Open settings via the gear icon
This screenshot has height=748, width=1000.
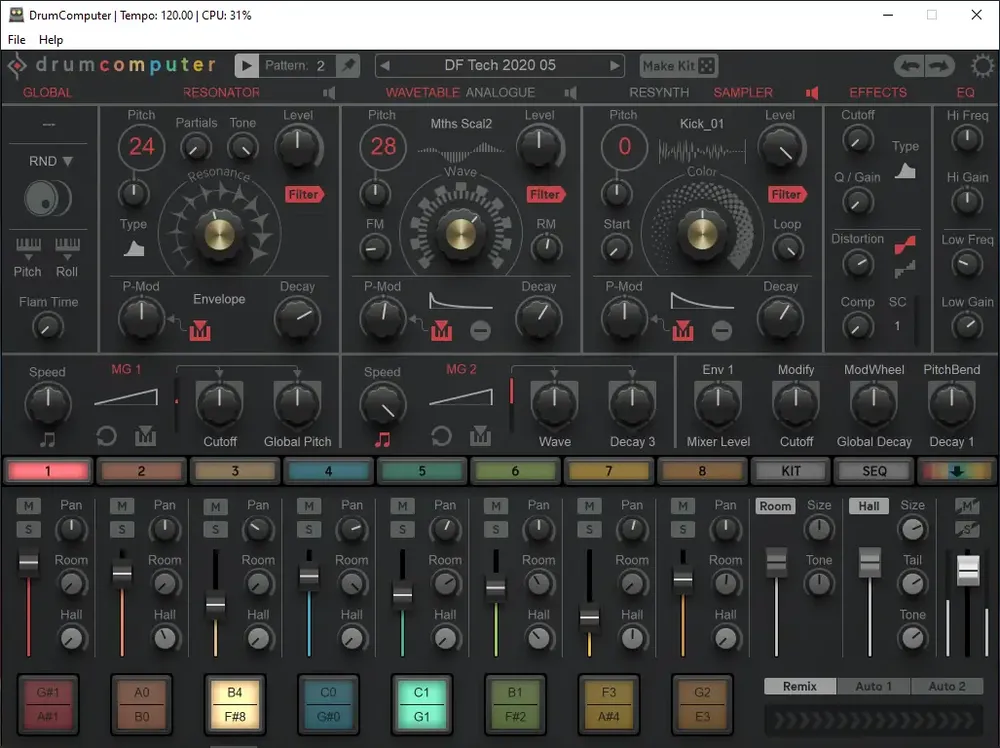click(982, 66)
